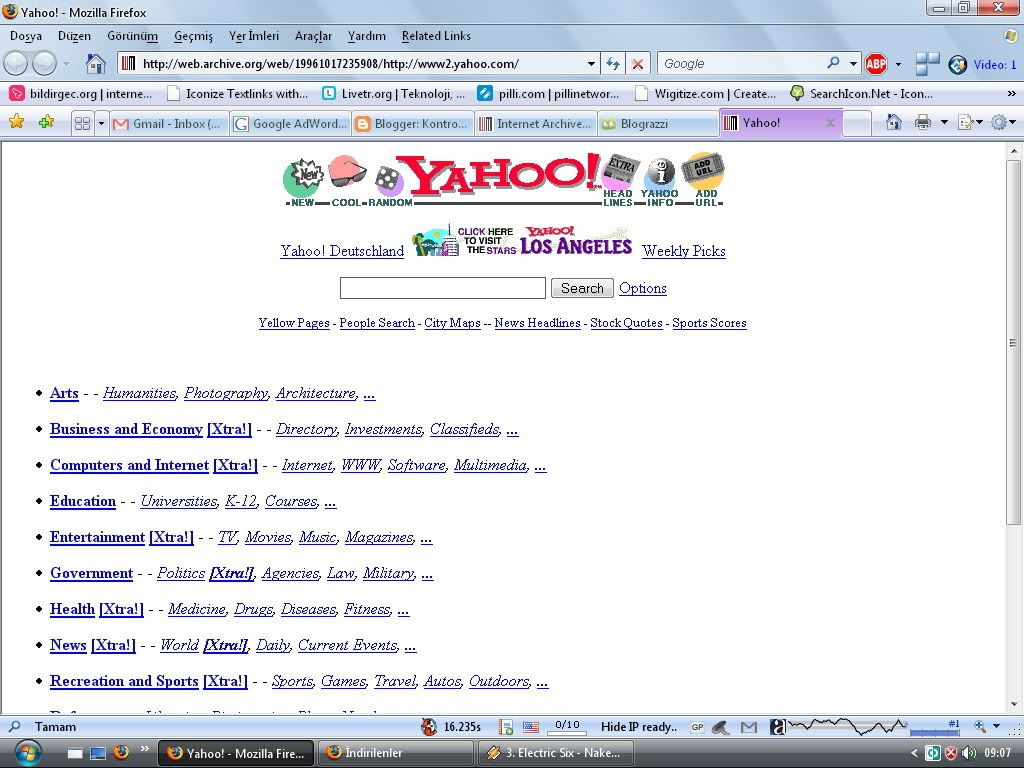Click the browser URL address field
Viewport: 1024px width, 768px height.
point(360,64)
